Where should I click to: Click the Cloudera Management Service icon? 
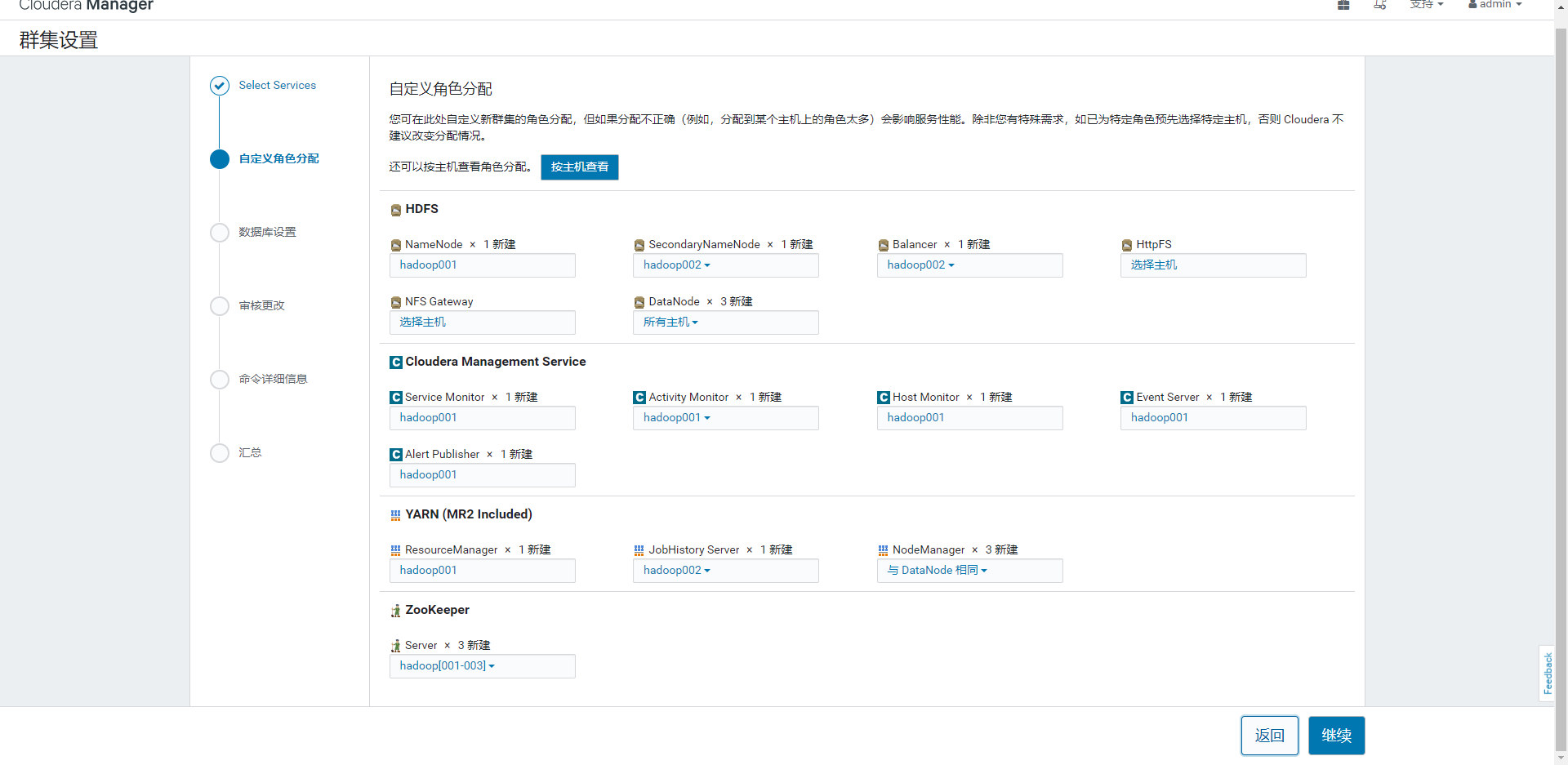(x=395, y=362)
